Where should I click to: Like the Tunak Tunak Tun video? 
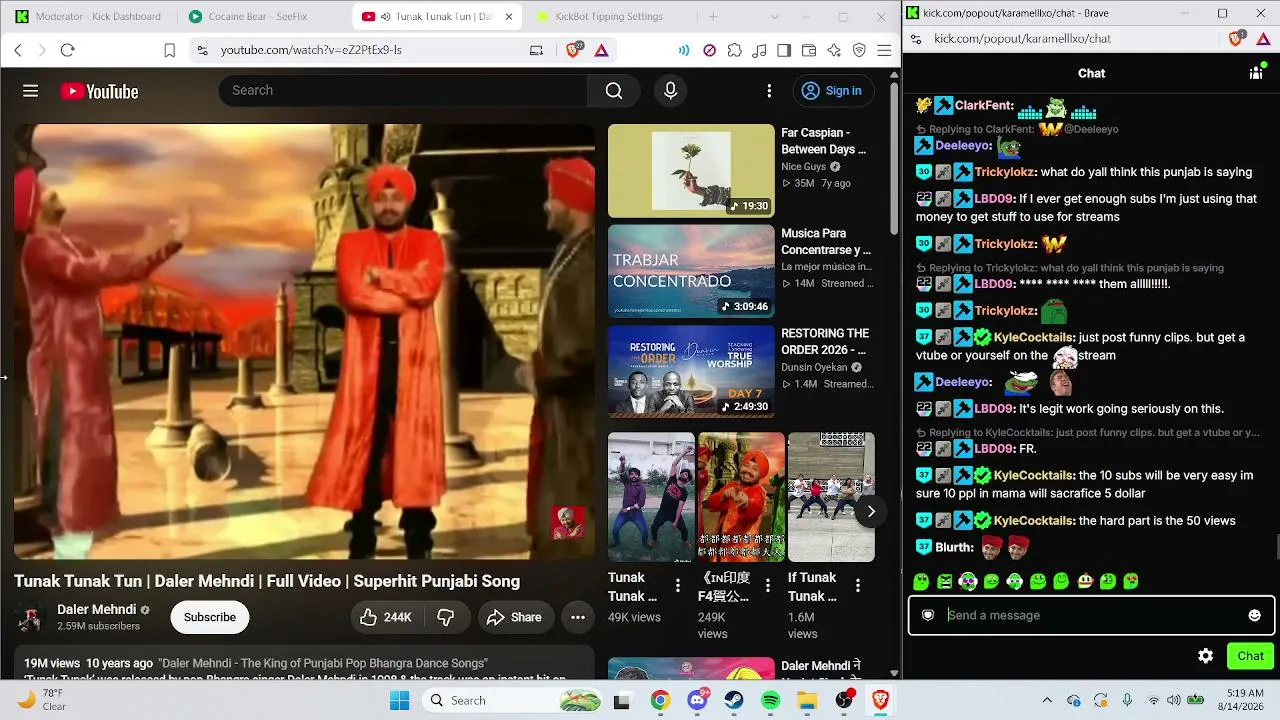[x=385, y=617]
